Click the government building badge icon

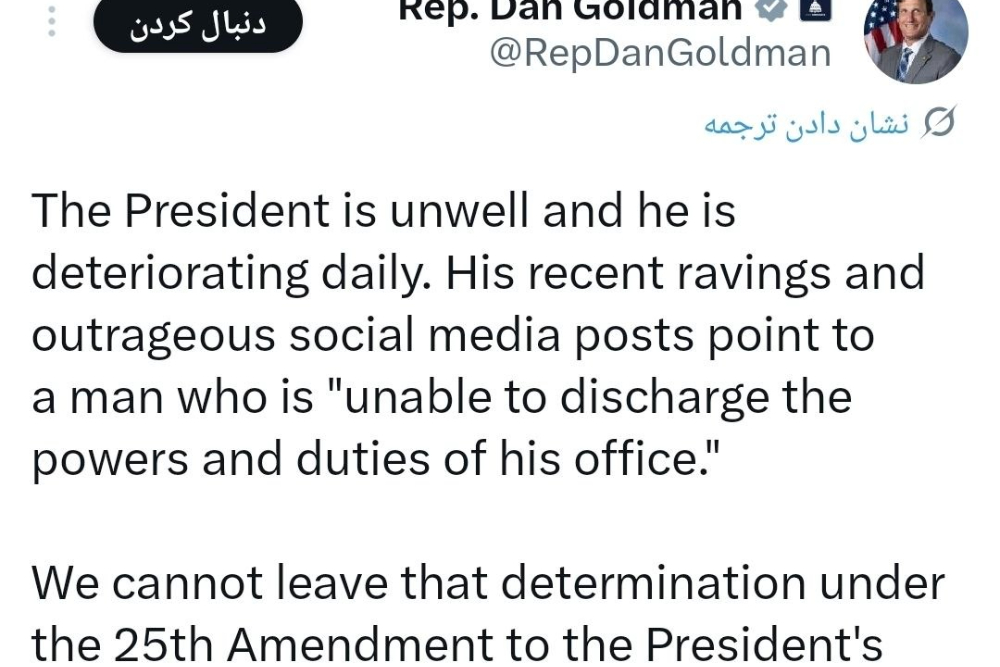[815, 9]
